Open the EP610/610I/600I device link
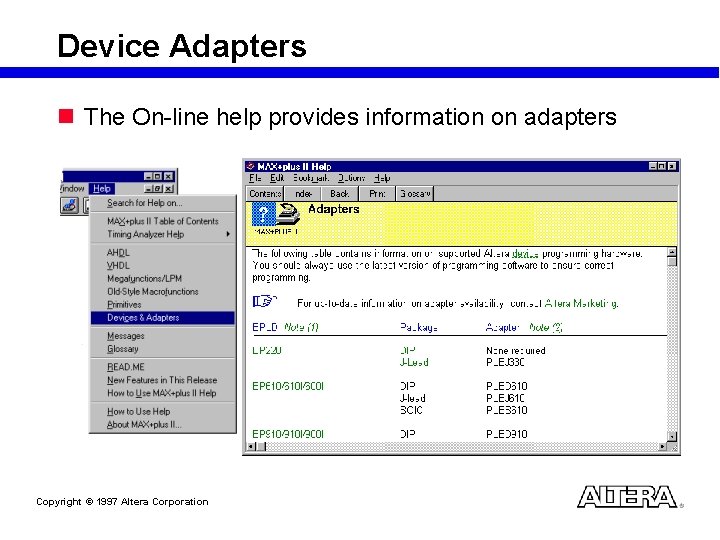720x540 pixels. click(x=288, y=387)
